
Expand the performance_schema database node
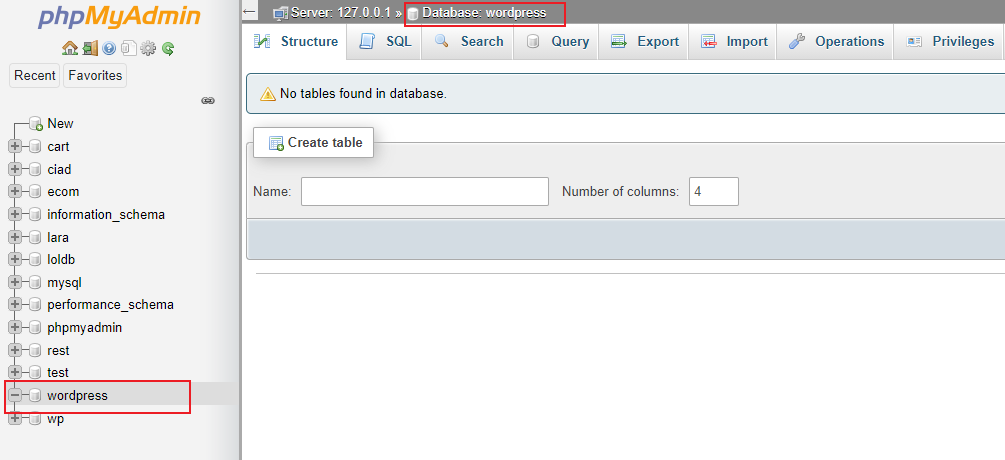click(14, 304)
